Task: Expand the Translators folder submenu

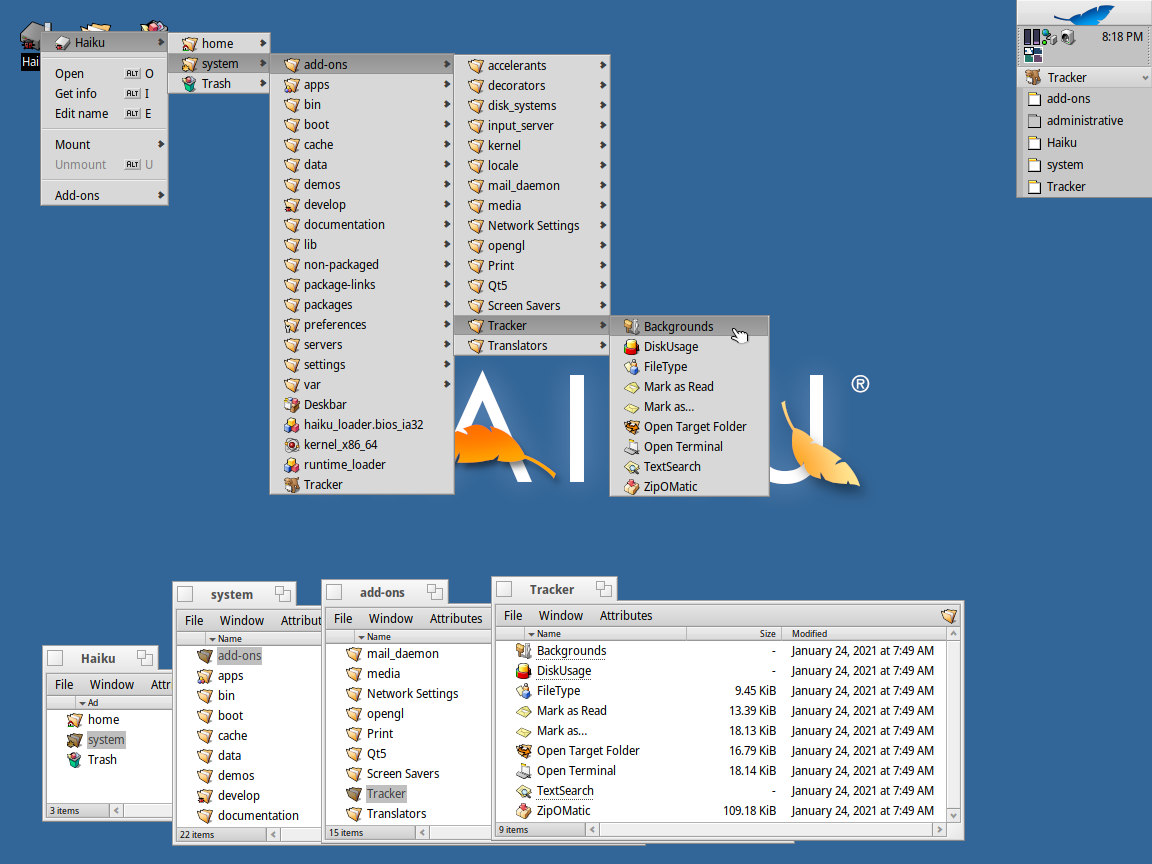Action: [x=602, y=345]
